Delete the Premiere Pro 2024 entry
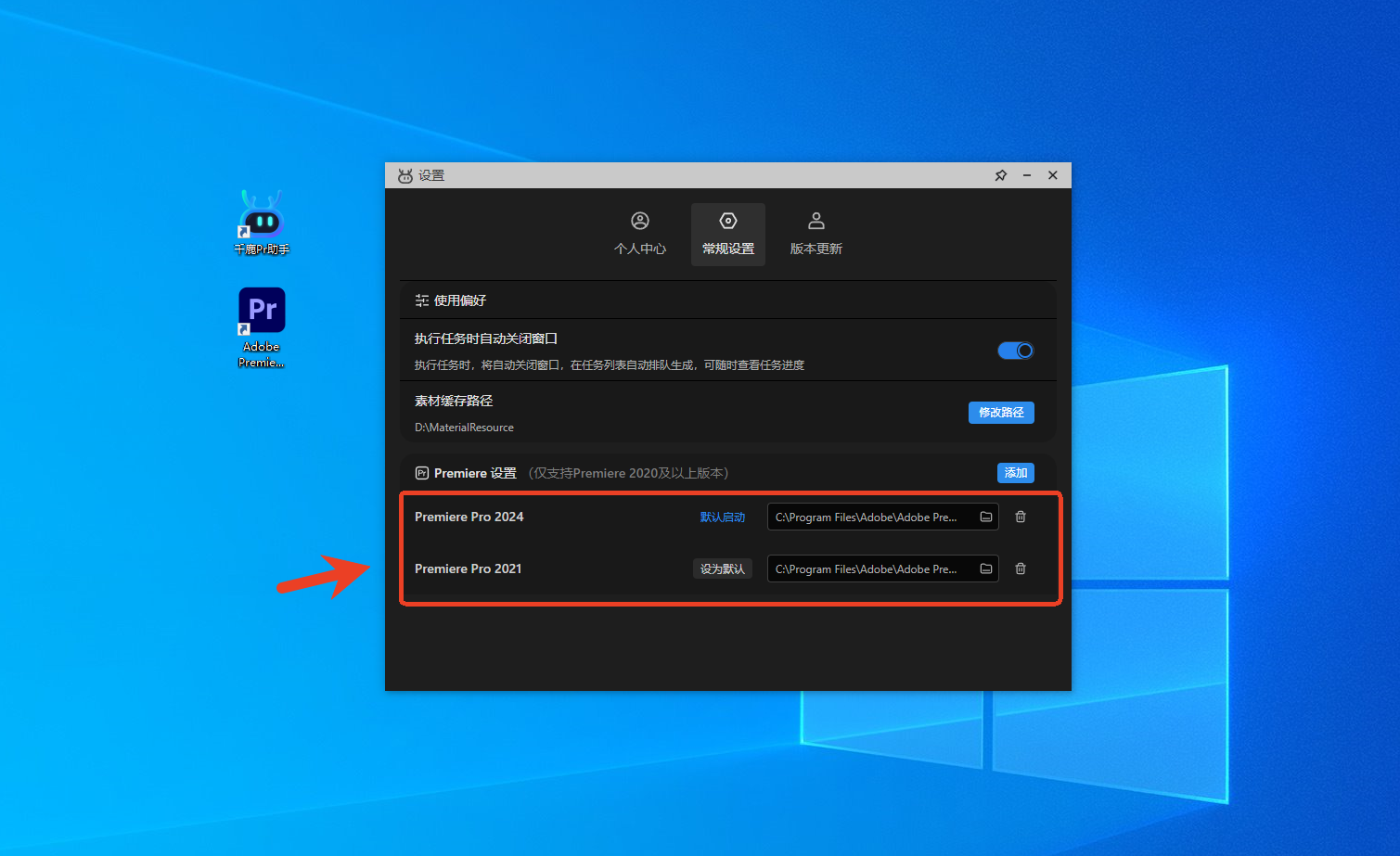This screenshot has height=856, width=1400. [1021, 517]
